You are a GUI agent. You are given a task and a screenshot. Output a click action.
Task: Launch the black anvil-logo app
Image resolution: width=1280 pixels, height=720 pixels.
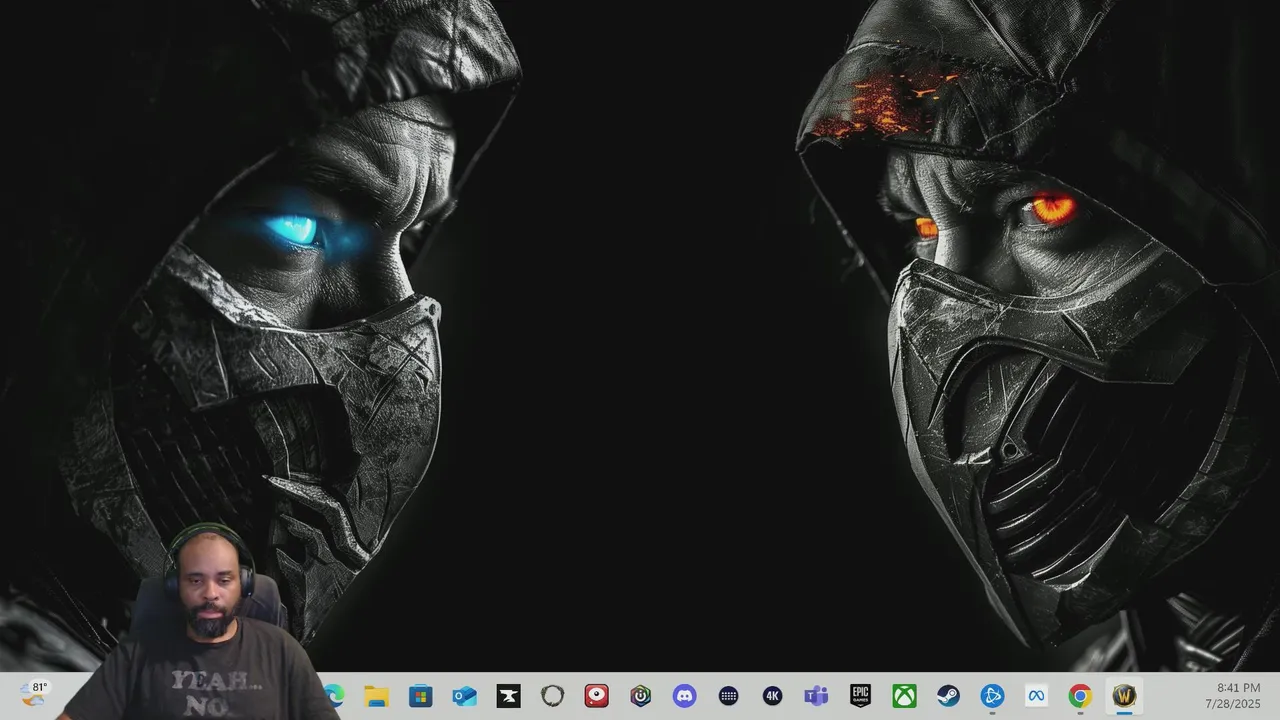509,696
